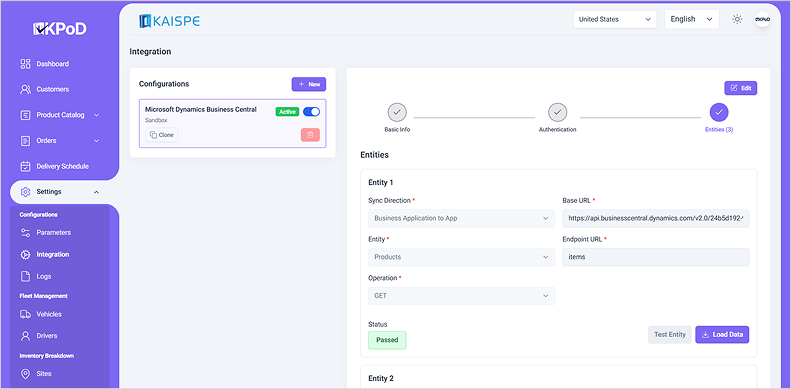Click the Logs file icon
791x389 pixels.
(x=25, y=276)
